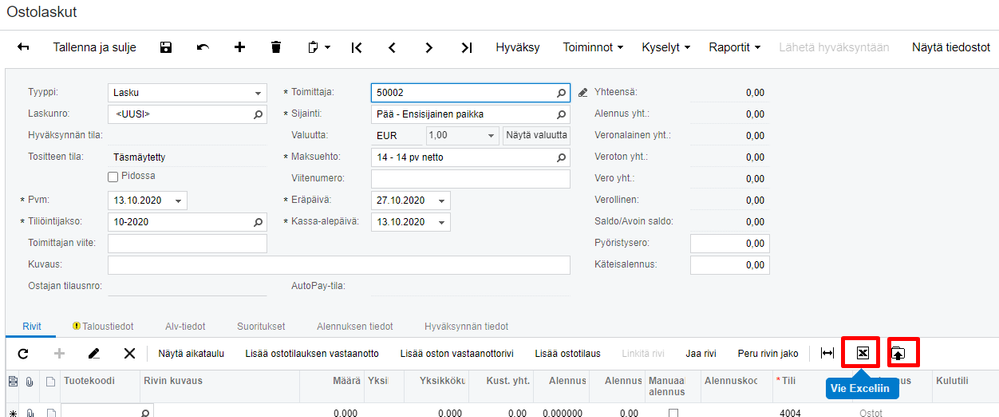Viewport: 999px width, 417px height.
Task: Switch to the Taloustiedot tab
Action: tap(103, 327)
